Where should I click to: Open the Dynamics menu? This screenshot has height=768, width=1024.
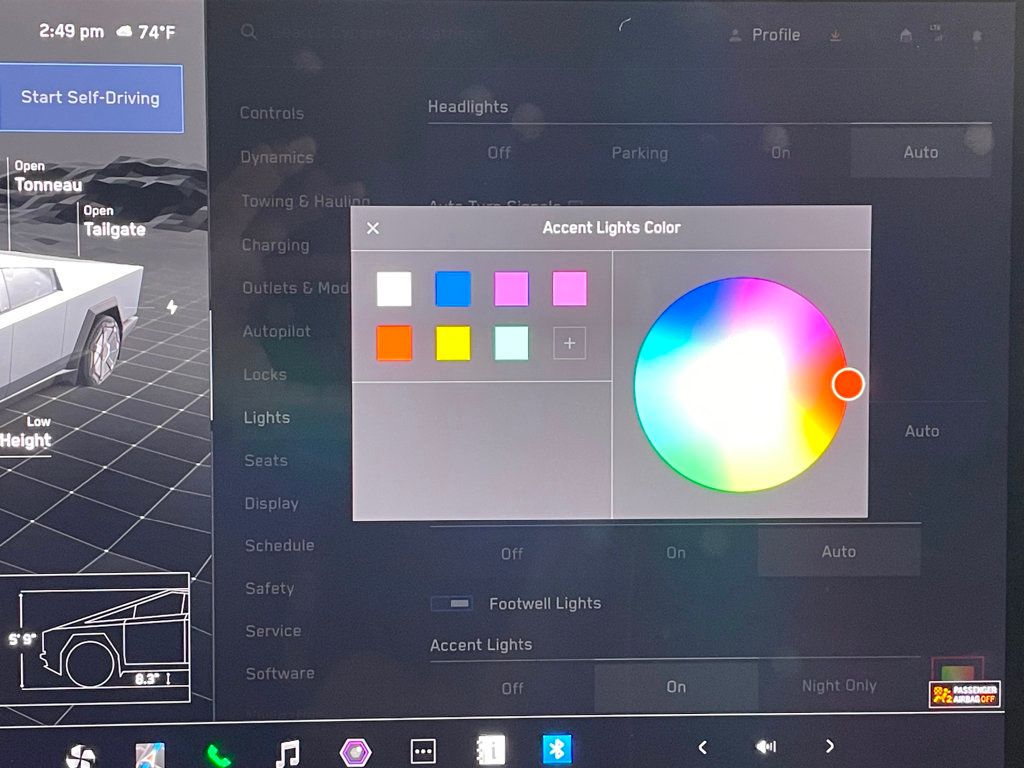tap(277, 157)
